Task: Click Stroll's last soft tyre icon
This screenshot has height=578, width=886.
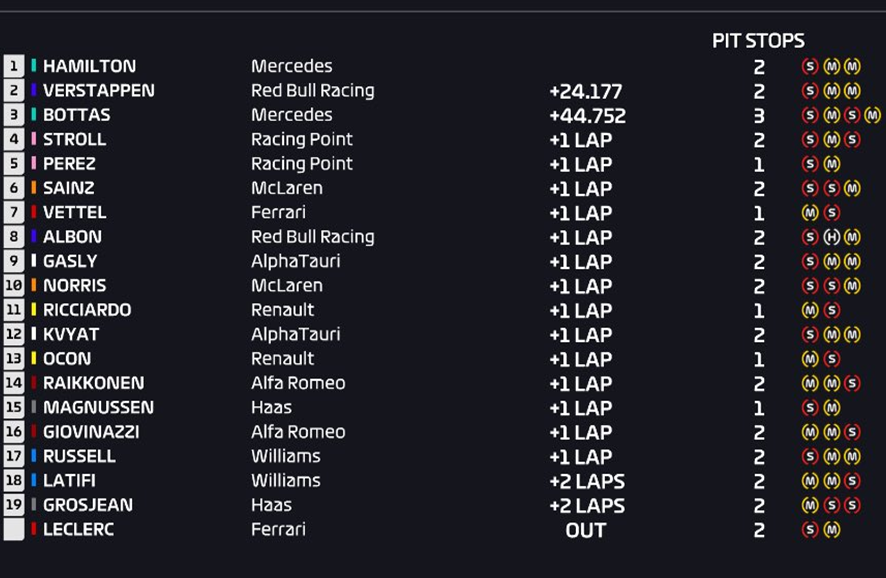Action: point(852,140)
